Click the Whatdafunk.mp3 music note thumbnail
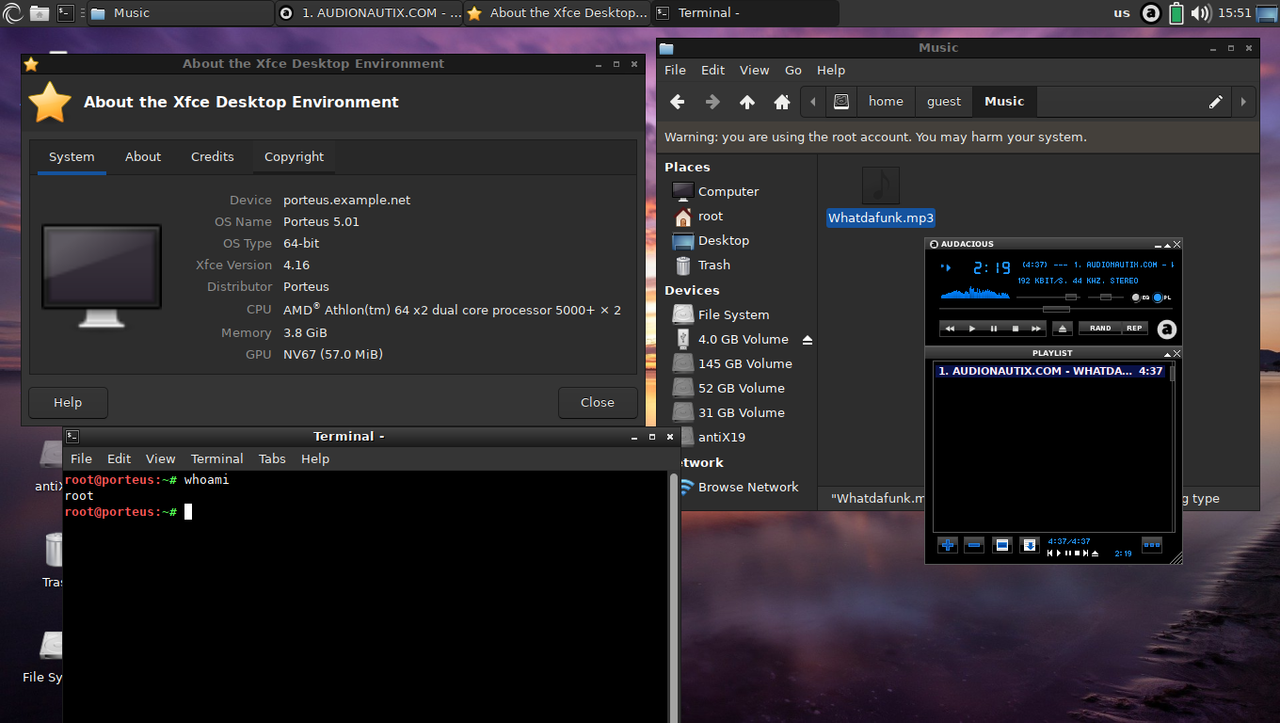This screenshot has height=723, width=1280. coord(881,186)
